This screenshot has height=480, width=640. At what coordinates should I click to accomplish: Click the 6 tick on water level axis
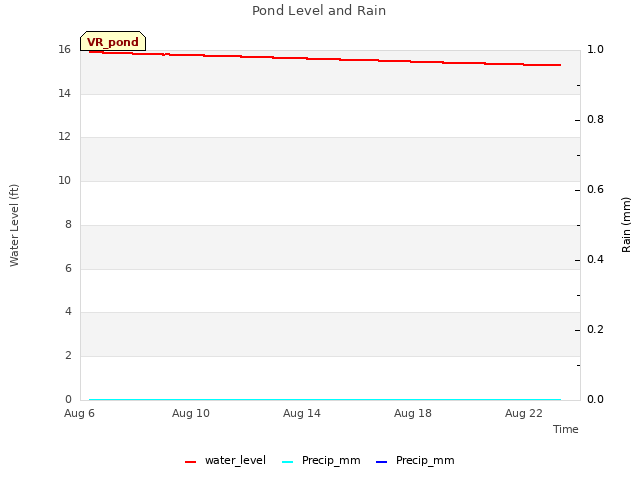pyautogui.click(x=68, y=268)
